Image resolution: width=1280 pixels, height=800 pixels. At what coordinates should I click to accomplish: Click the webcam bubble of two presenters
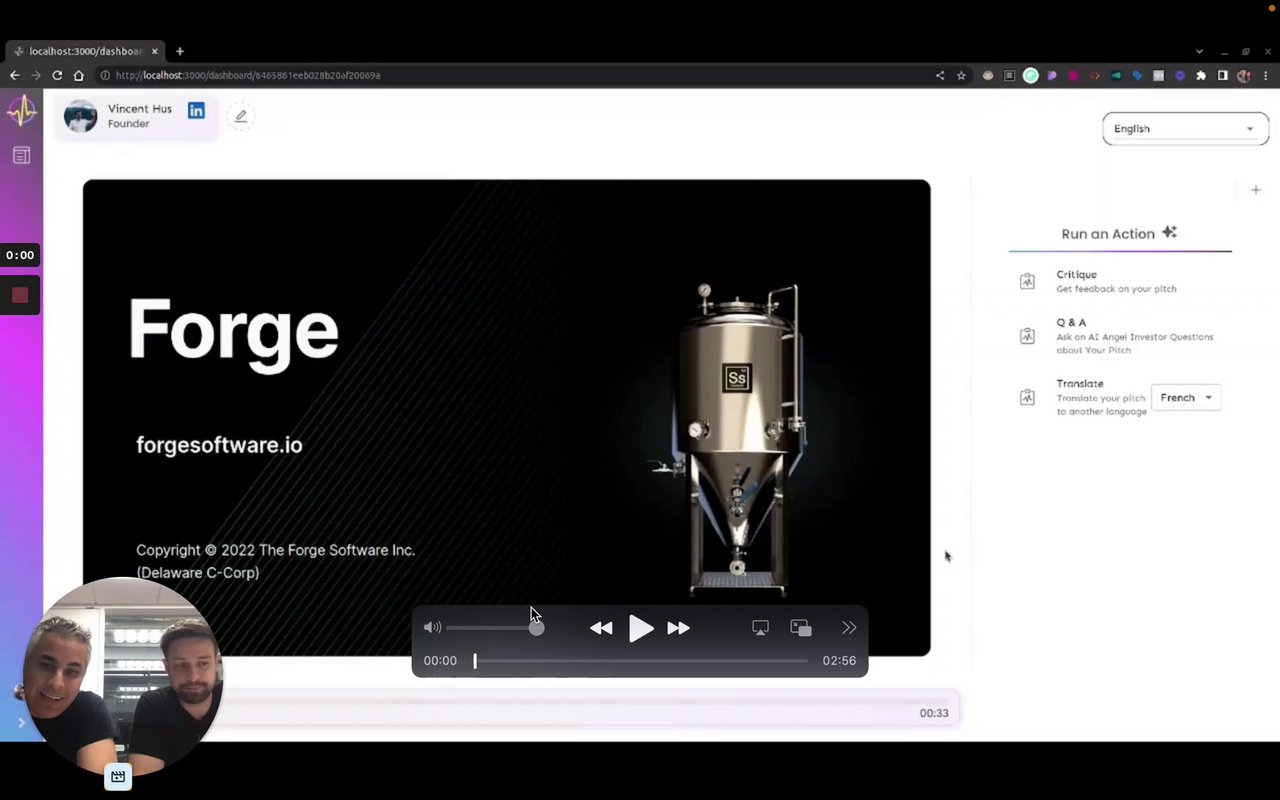[122, 677]
